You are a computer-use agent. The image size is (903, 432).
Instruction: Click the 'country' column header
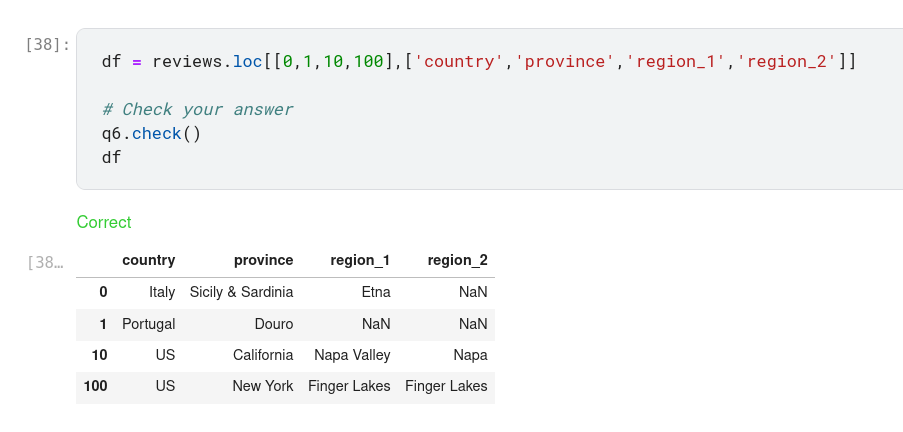point(148,260)
